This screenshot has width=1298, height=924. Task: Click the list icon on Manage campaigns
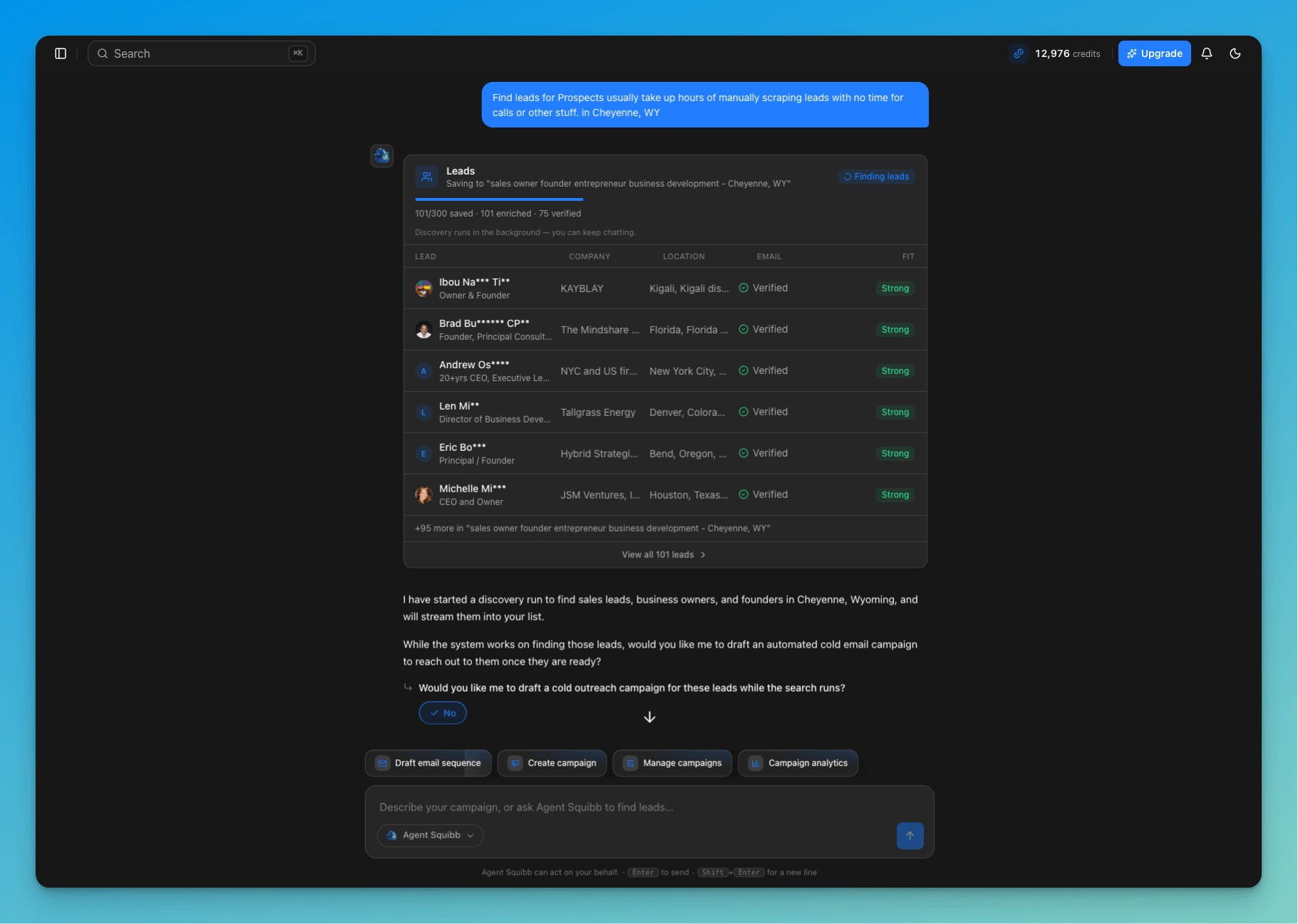[x=631, y=763]
